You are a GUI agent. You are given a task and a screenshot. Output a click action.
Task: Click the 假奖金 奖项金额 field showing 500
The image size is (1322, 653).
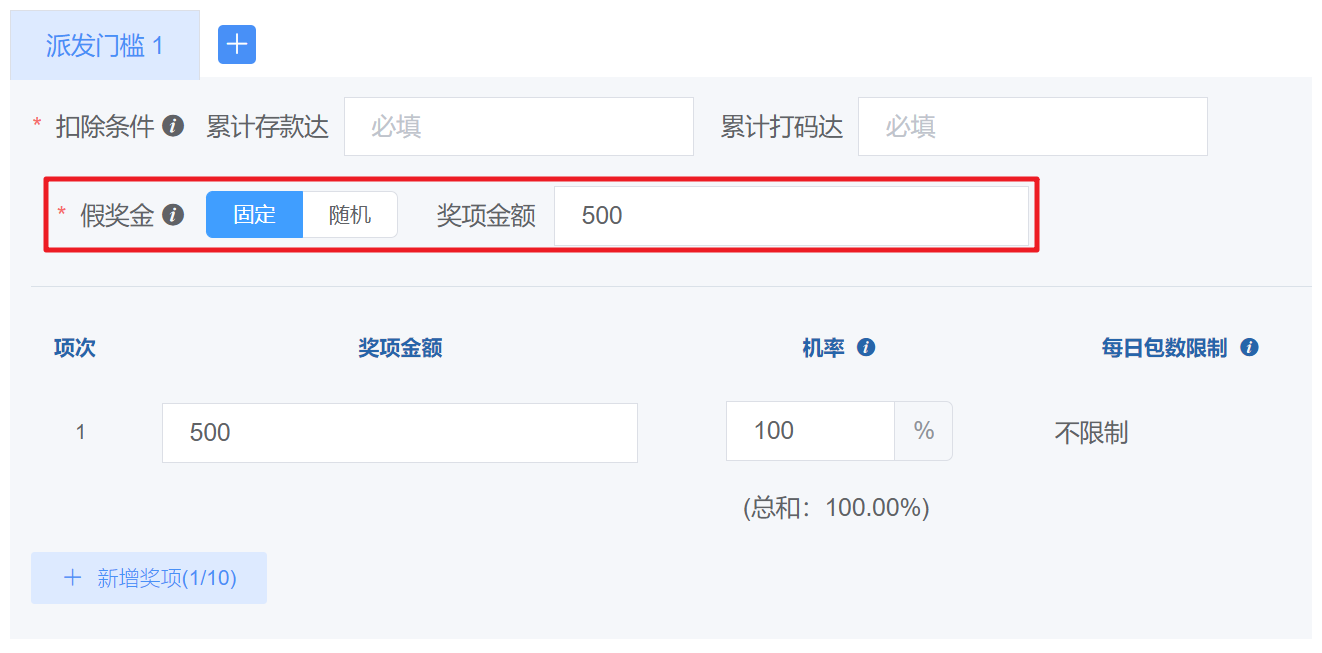pos(790,216)
